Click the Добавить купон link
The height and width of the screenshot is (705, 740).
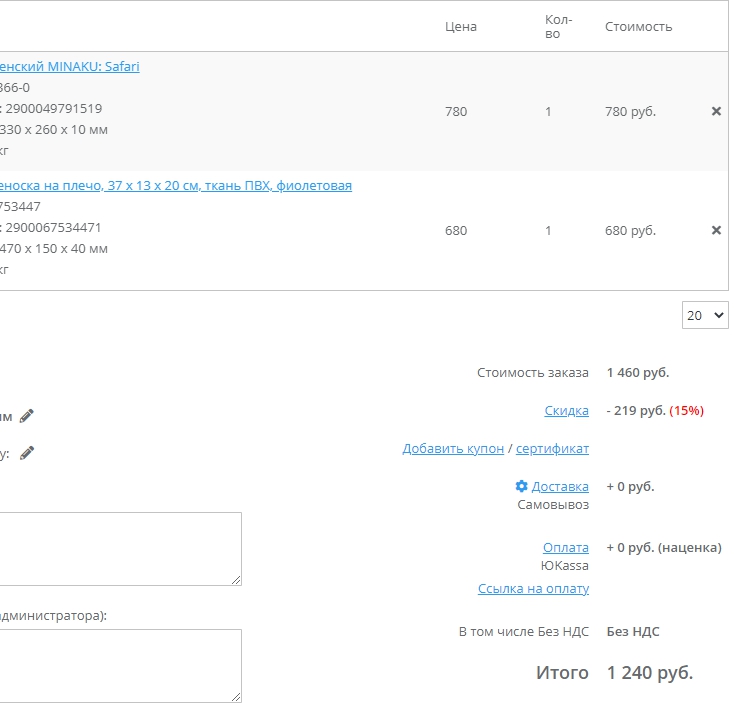453,448
